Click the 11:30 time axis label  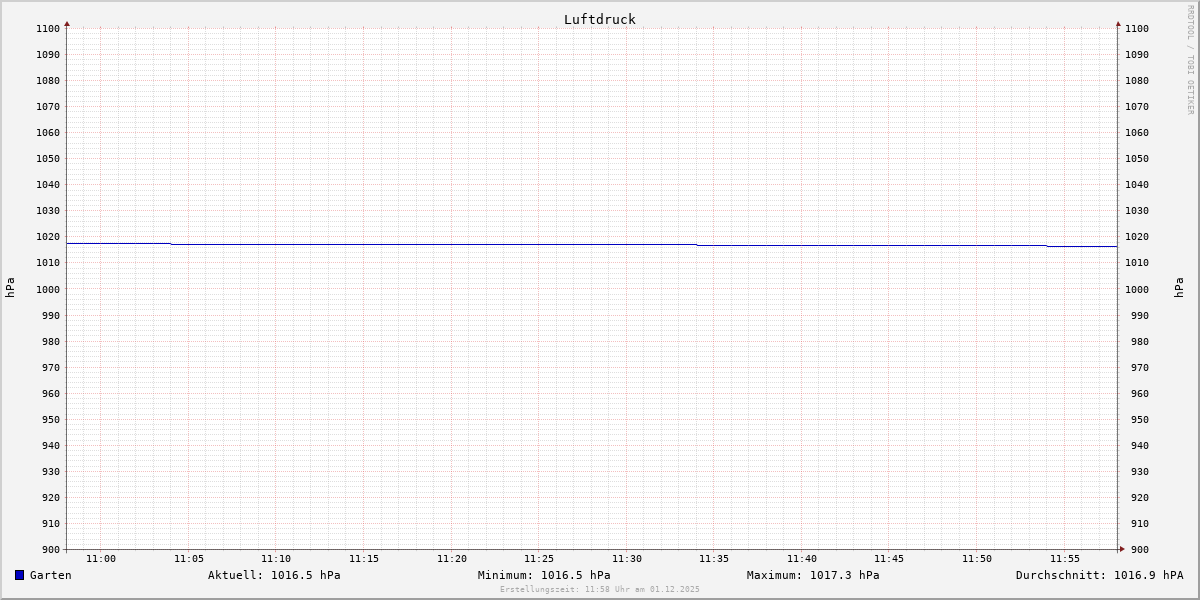click(627, 559)
